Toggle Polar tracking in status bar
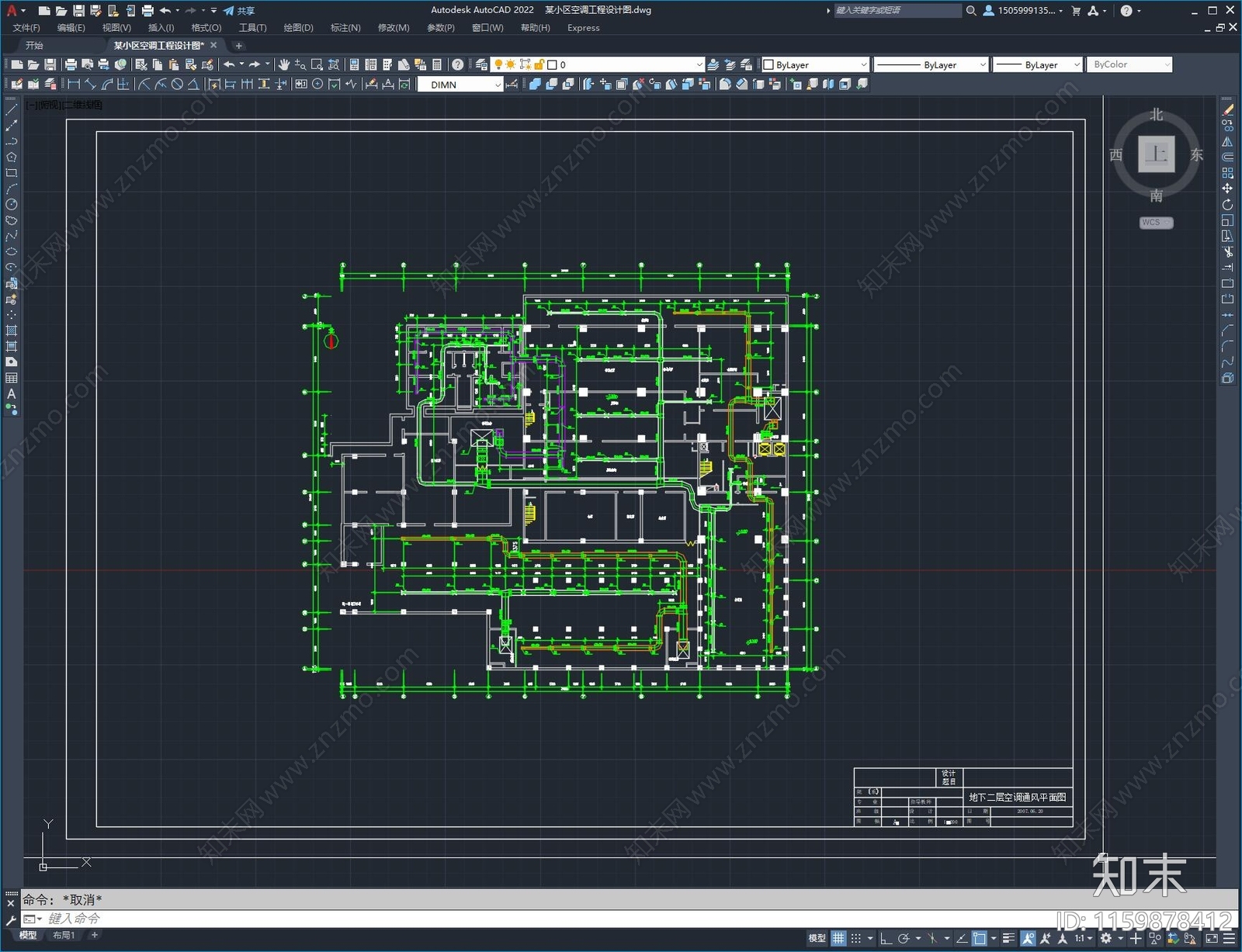The width and height of the screenshot is (1242, 952). [904, 939]
